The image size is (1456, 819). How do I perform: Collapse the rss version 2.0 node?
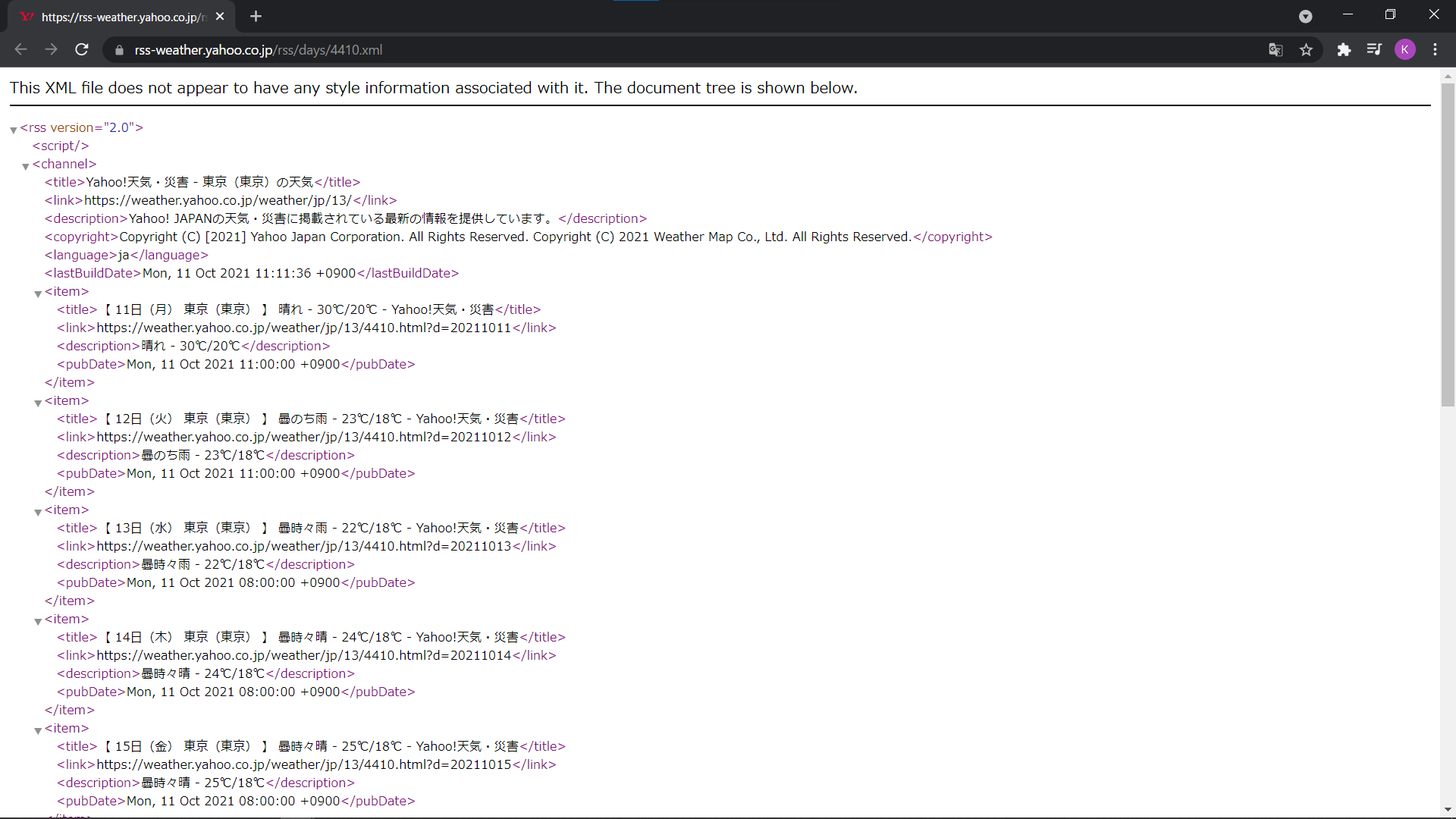[14, 130]
